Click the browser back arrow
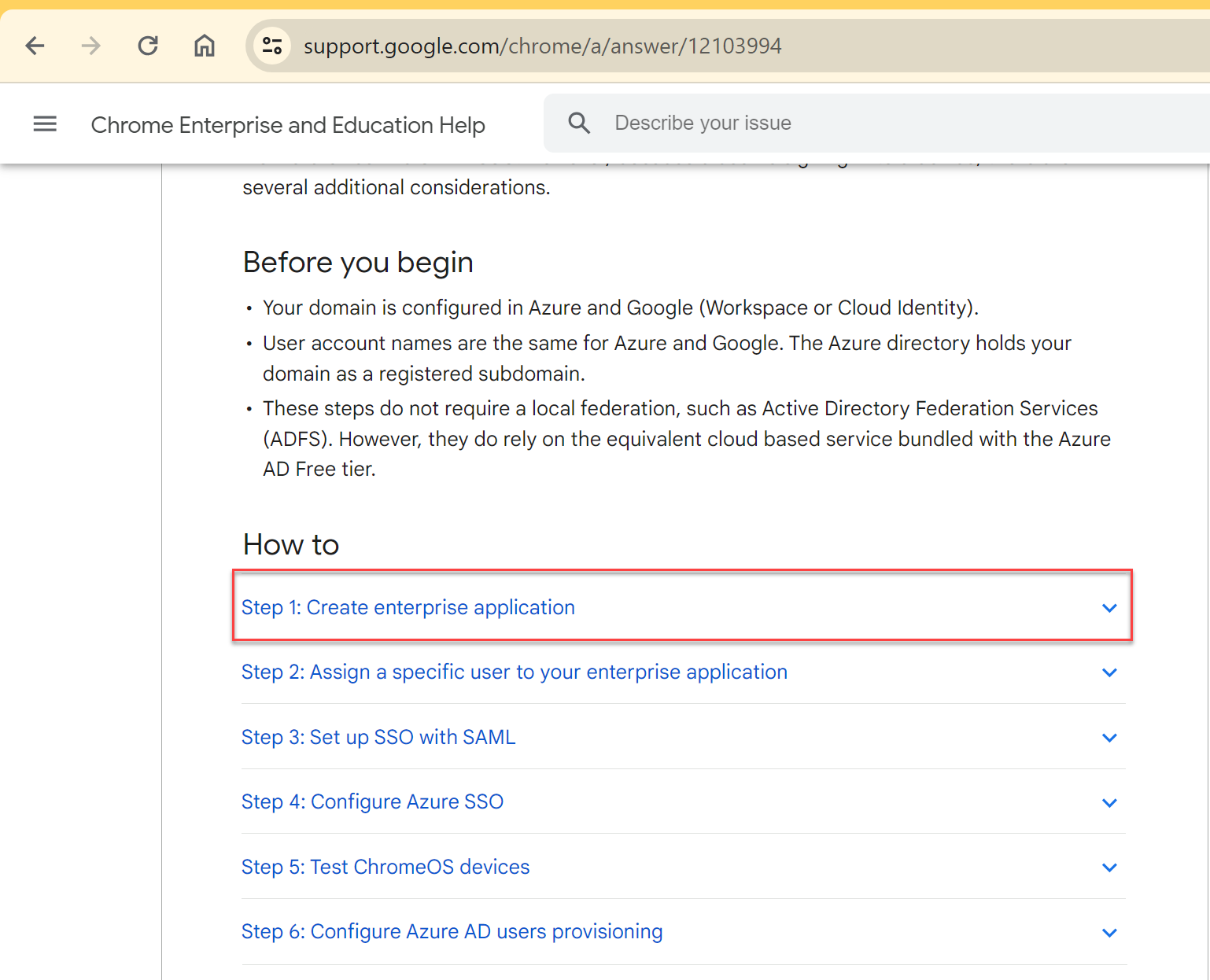The image size is (1210, 980). (x=35, y=46)
